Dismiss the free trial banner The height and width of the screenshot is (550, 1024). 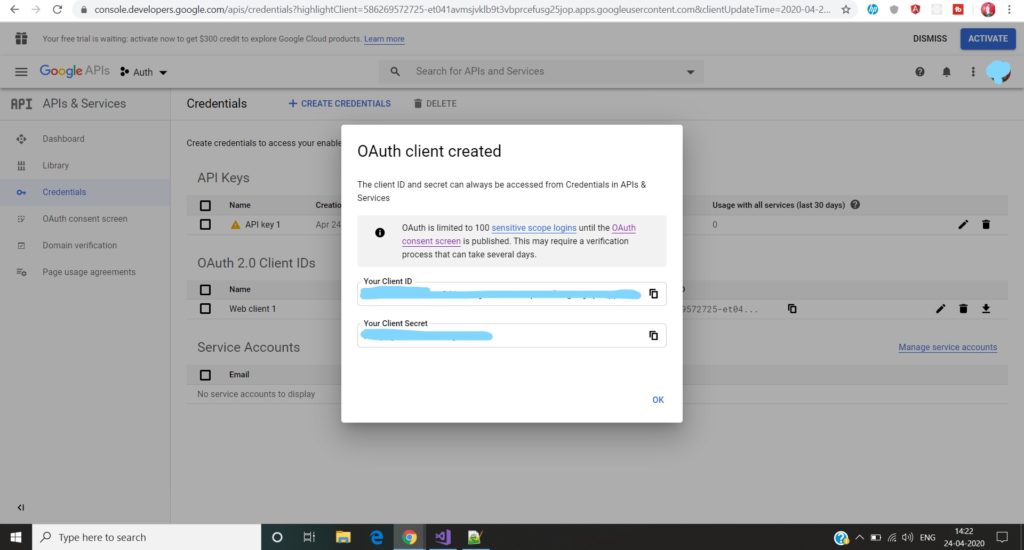929,39
